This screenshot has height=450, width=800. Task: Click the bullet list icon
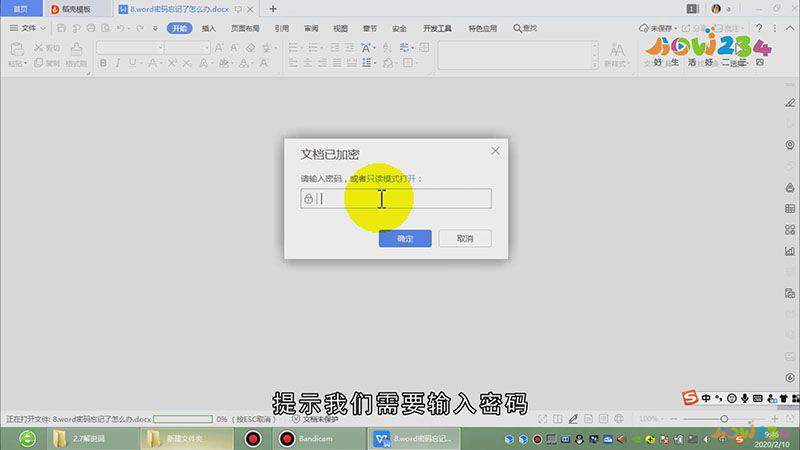[293, 47]
